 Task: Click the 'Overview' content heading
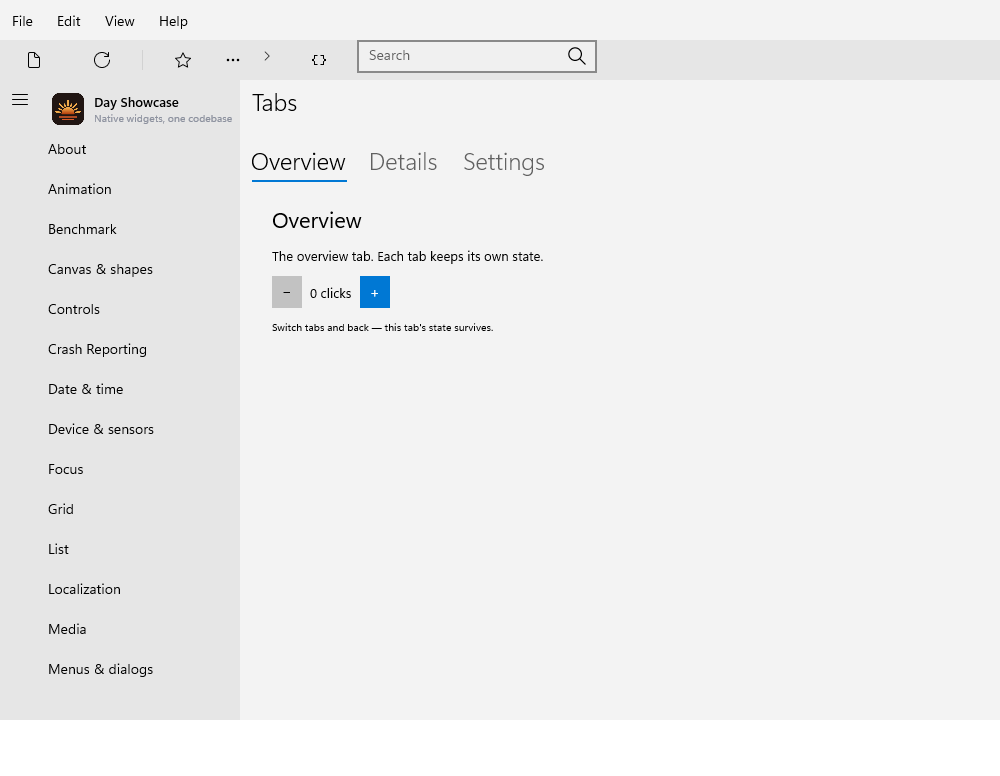pyautogui.click(x=317, y=221)
